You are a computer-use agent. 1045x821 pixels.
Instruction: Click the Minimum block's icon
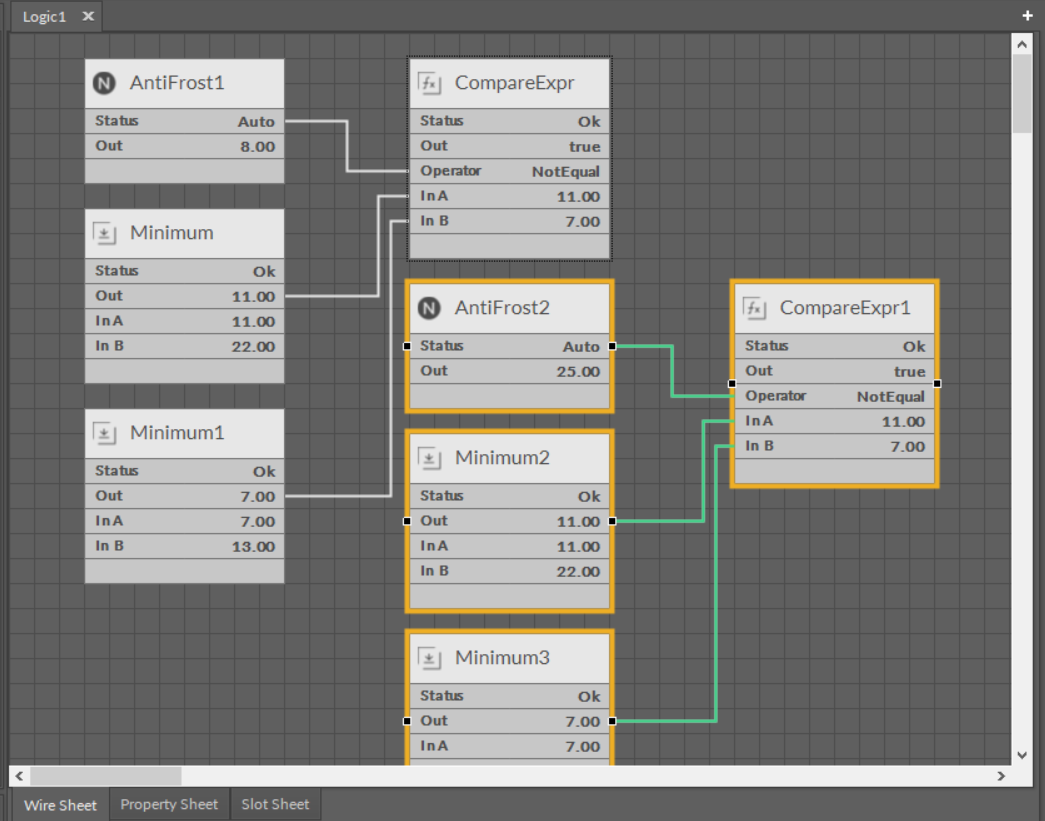coord(104,233)
